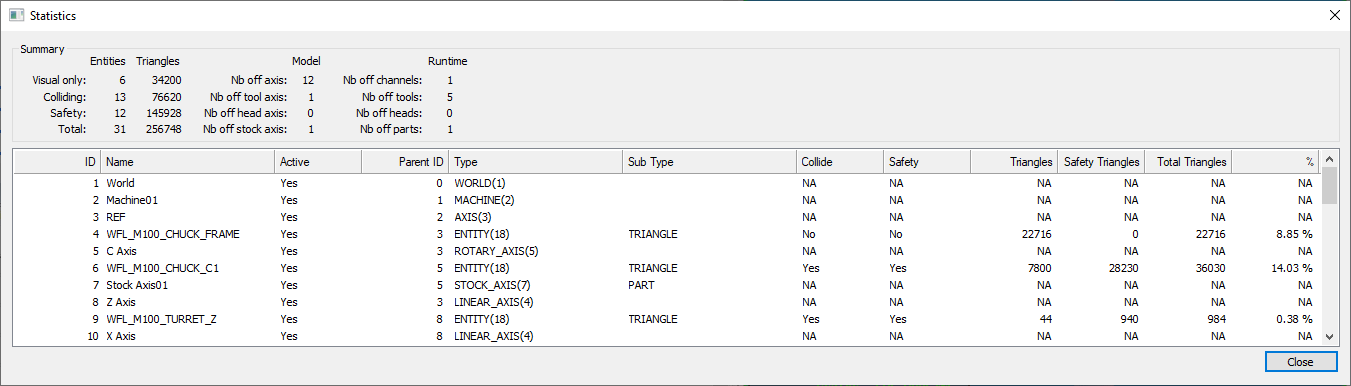Image resolution: width=1351 pixels, height=386 pixels.
Task: Sort by the Safety column header
Action: tap(927, 161)
